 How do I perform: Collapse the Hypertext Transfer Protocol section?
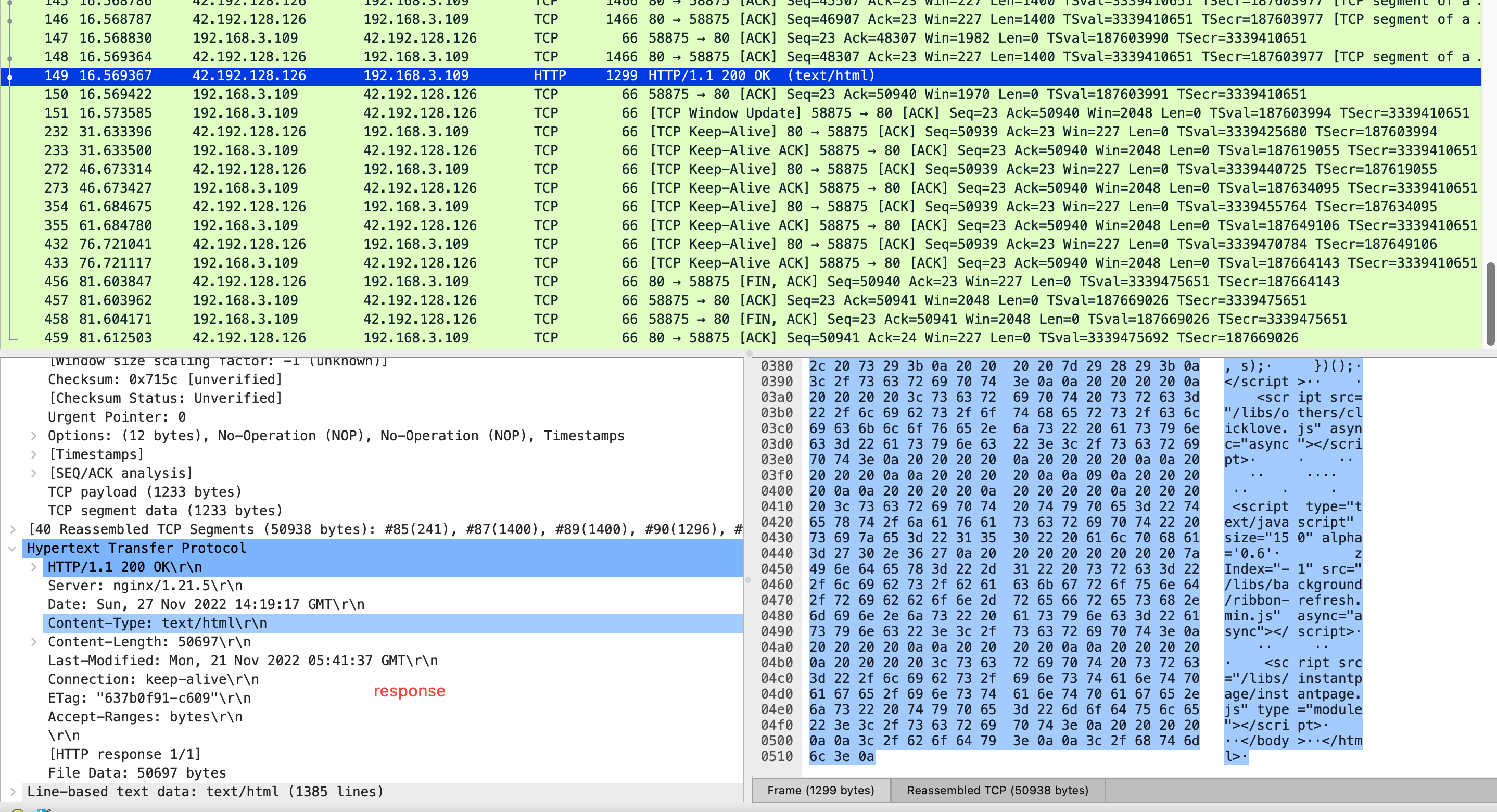pos(13,548)
